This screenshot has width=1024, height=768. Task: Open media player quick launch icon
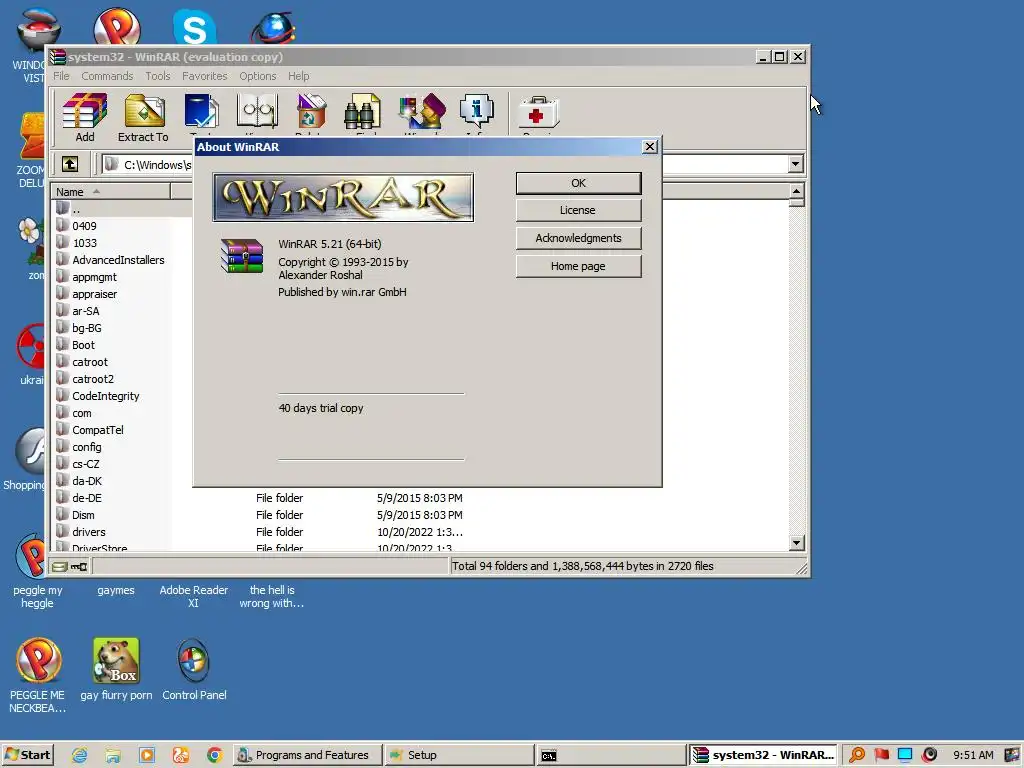tap(147, 755)
